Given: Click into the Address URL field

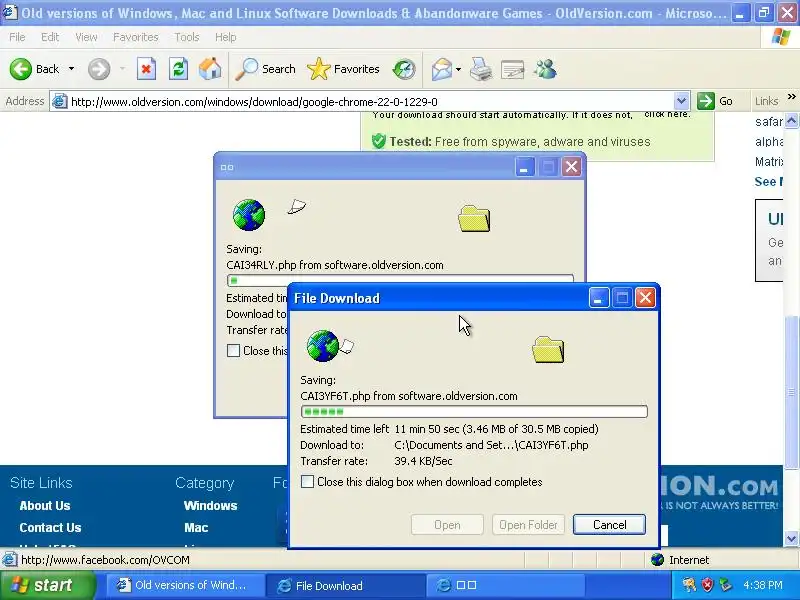Looking at the screenshot, I should [x=371, y=101].
